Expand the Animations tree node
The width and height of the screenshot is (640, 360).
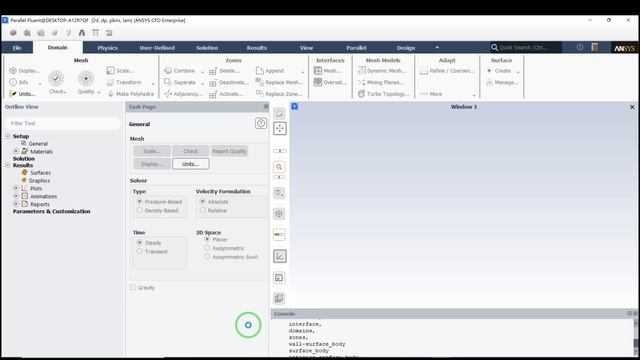coord(16,196)
